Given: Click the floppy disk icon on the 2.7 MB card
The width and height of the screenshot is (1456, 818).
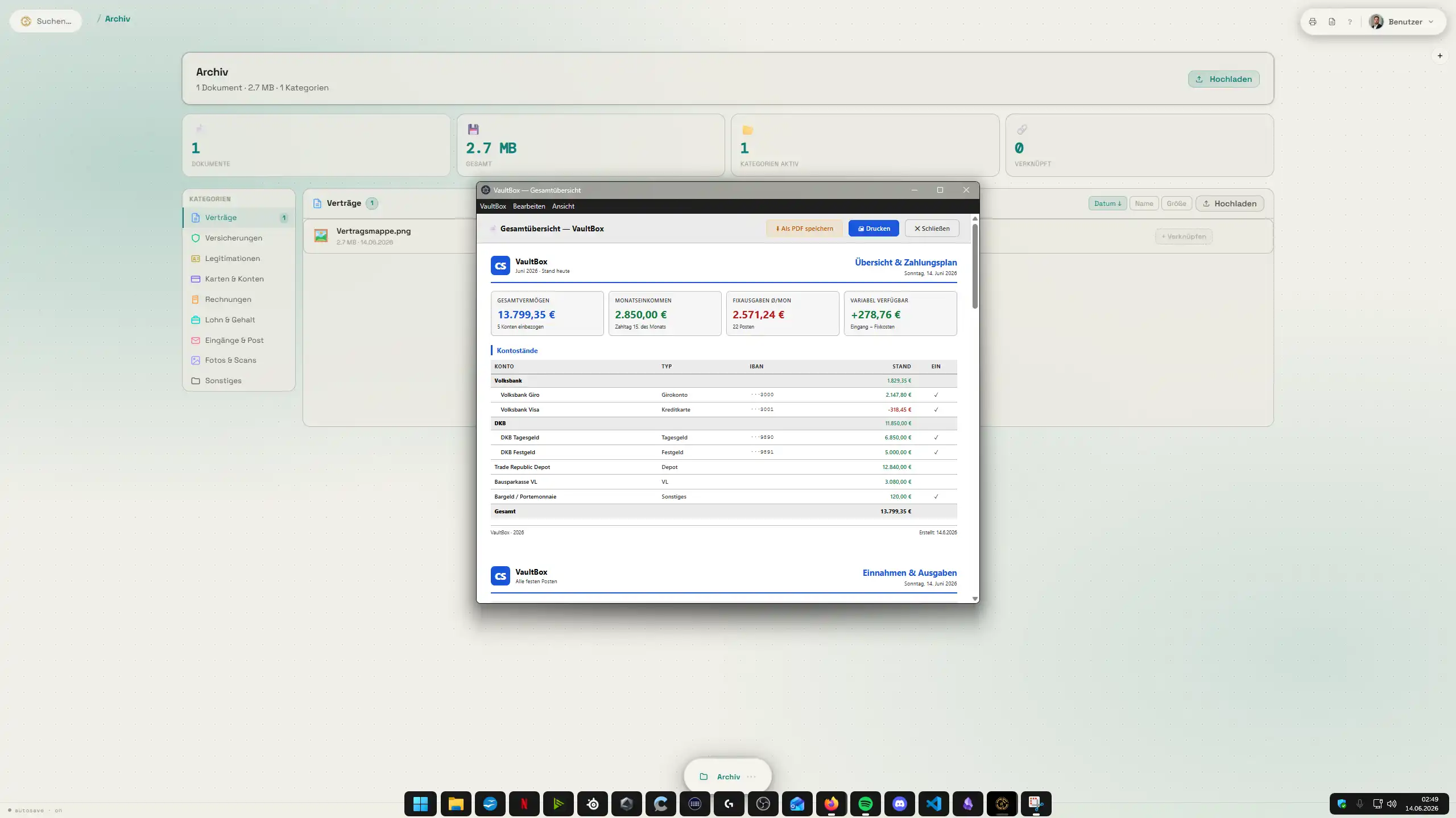Looking at the screenshot, I should point(473,129).
